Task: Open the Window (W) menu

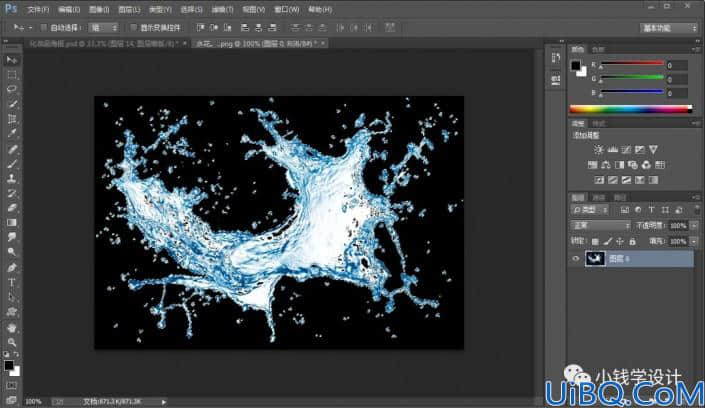Action: tap(286, 9)
